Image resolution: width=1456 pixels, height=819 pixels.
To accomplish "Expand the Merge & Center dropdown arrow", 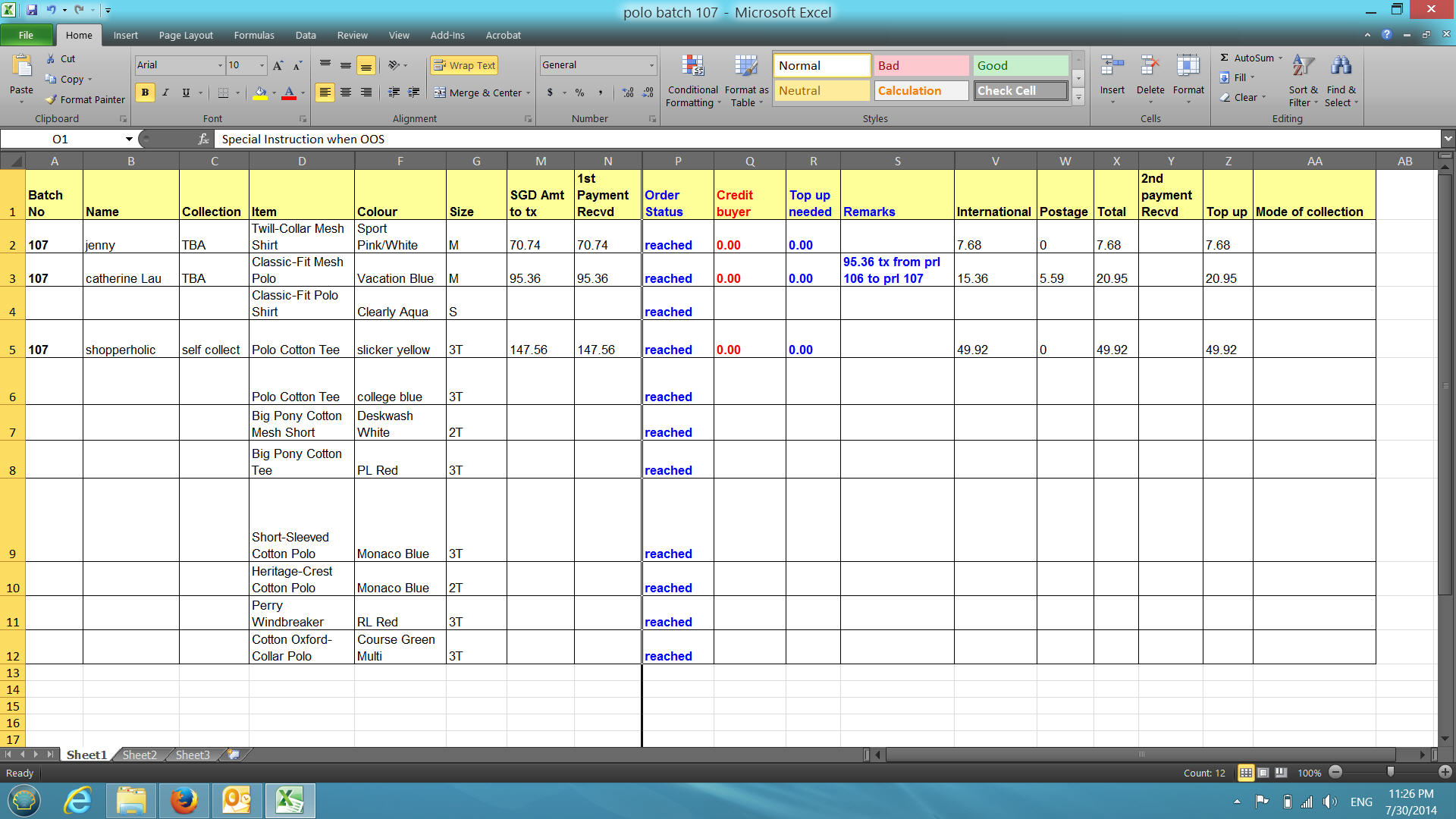I will pyautogui.click(x=529, y=93).
